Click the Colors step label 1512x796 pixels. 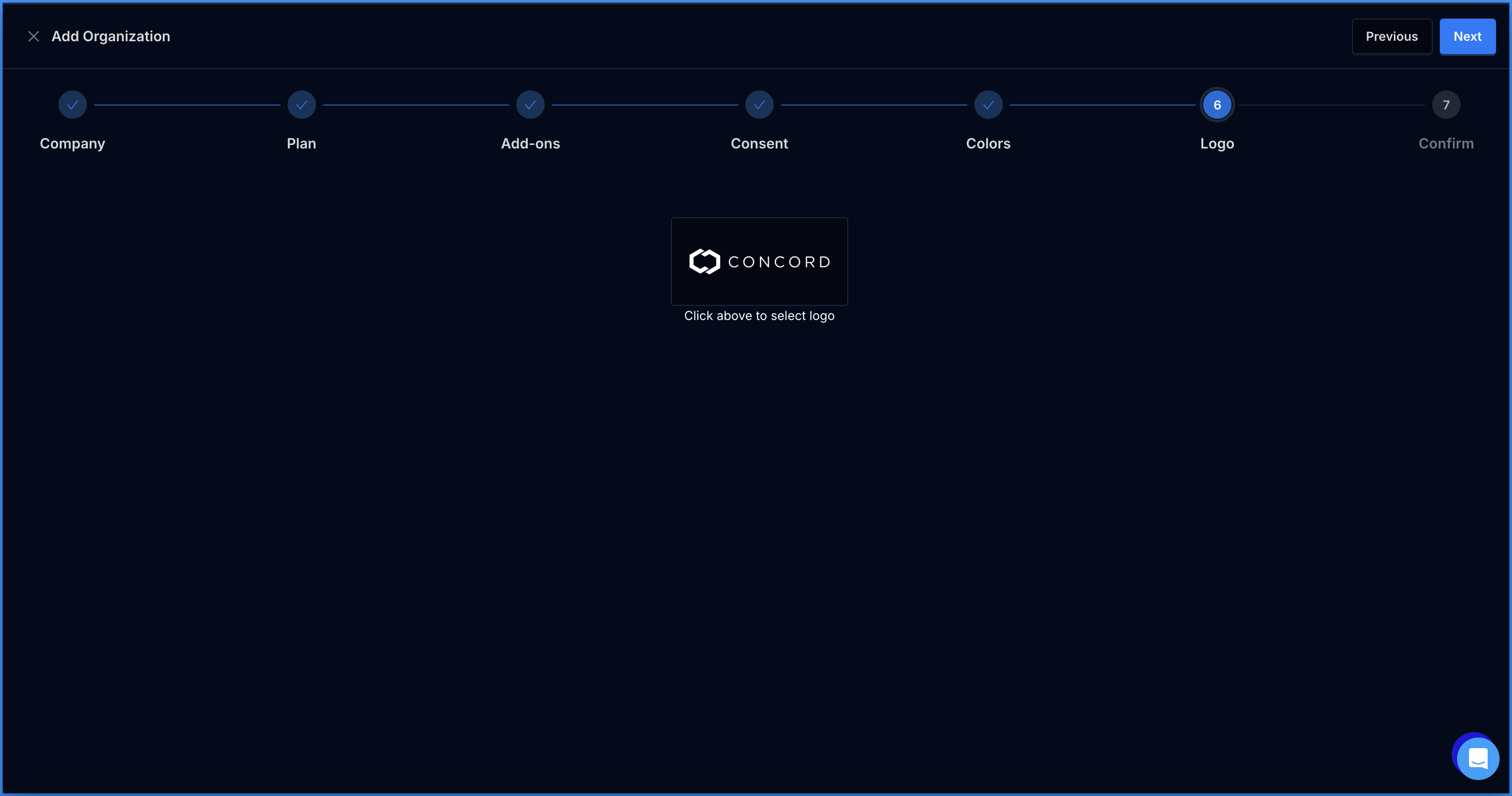pos(989,144)
